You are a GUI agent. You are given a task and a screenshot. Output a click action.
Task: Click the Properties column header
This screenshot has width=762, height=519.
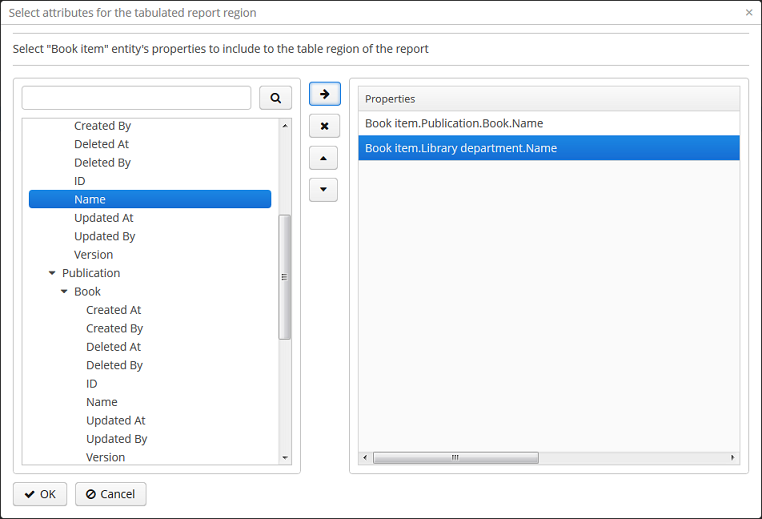[548, 99]
